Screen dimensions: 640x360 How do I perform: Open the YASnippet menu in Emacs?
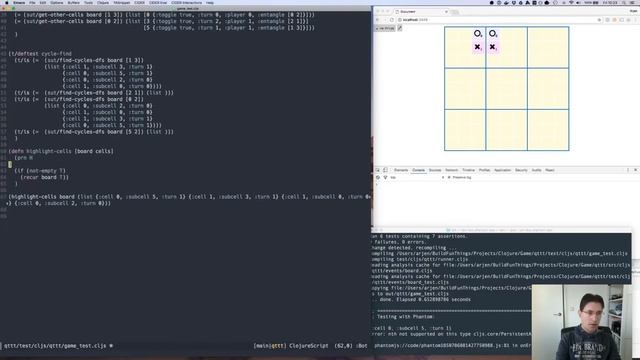tap(122, 2)
